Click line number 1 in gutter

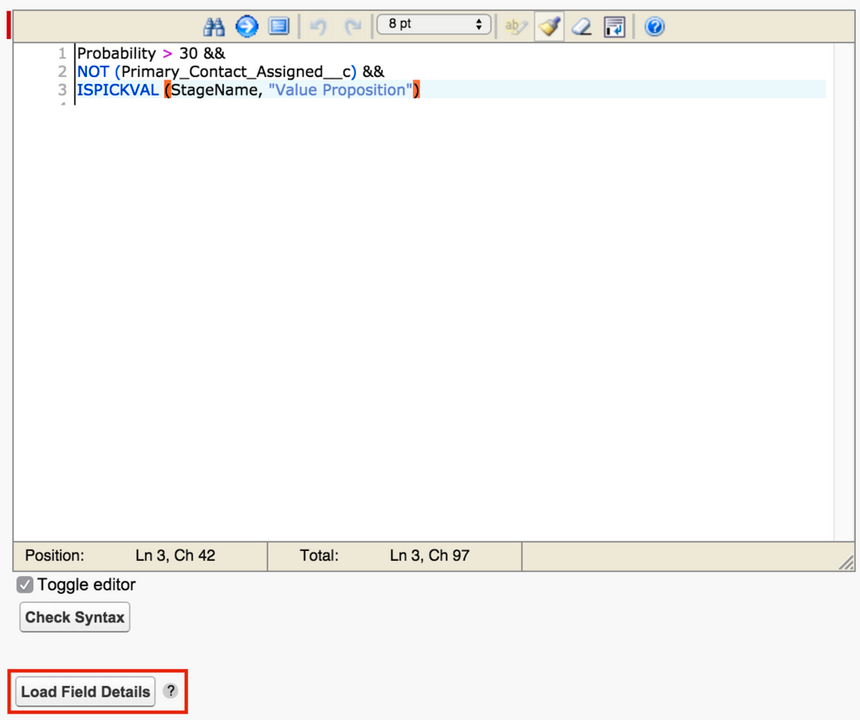[62, 54]
